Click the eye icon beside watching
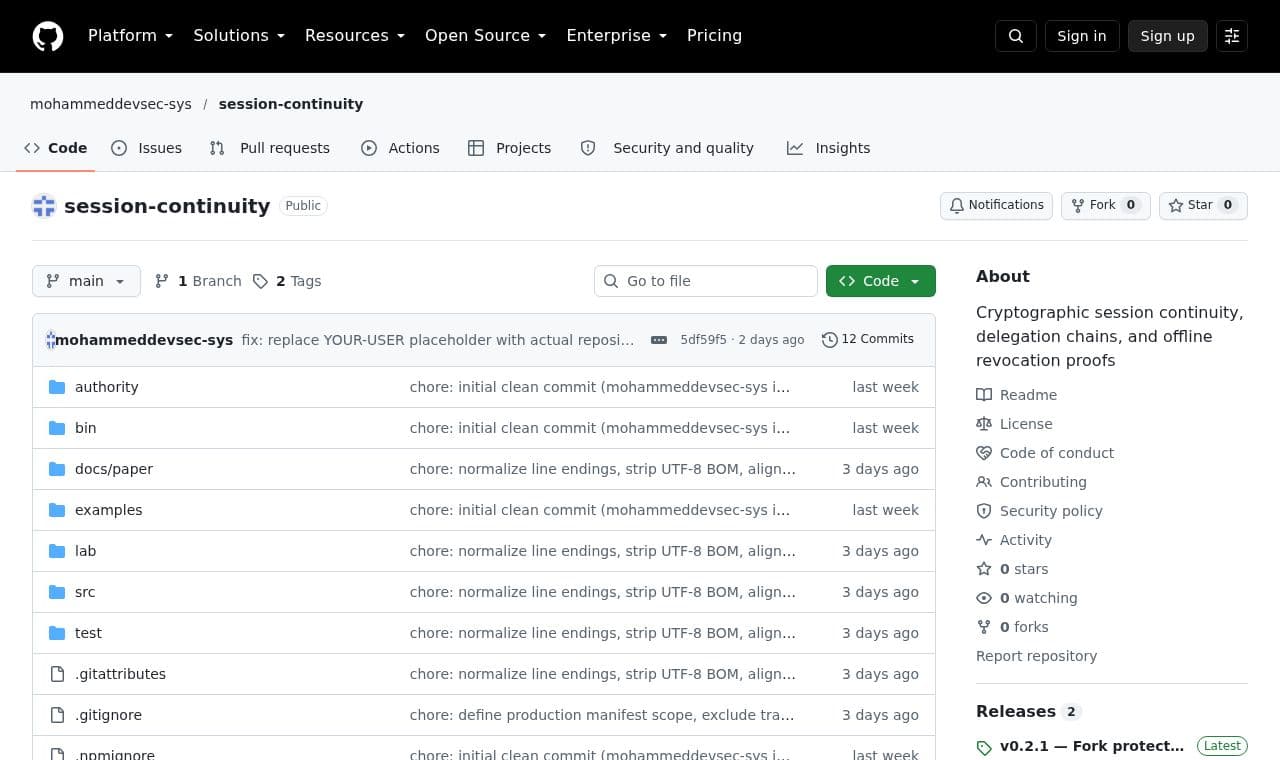Viewport: 1280px width, 760px height. pos(984,598)
